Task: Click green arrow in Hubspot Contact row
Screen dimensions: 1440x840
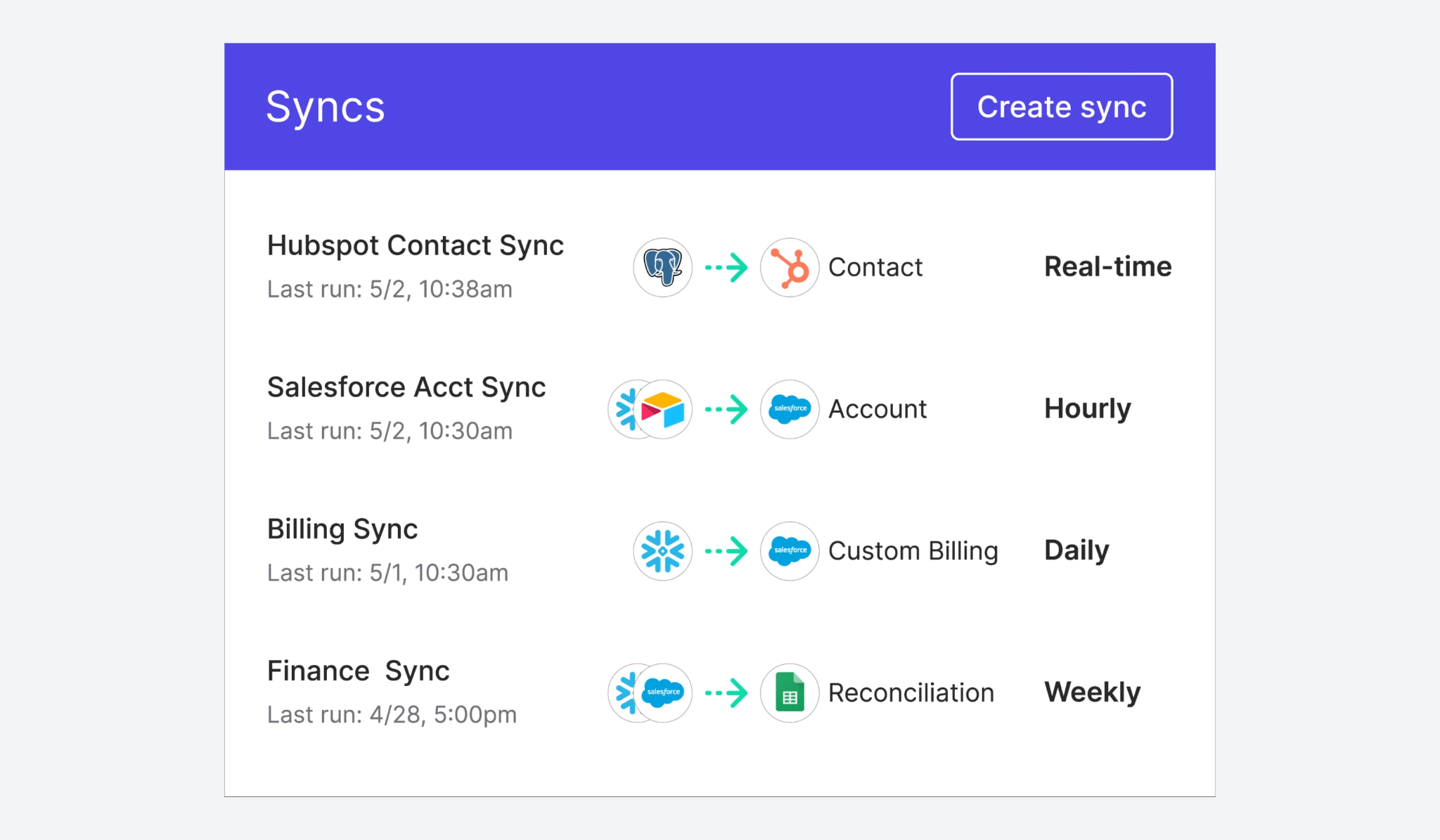Action: 726,267
